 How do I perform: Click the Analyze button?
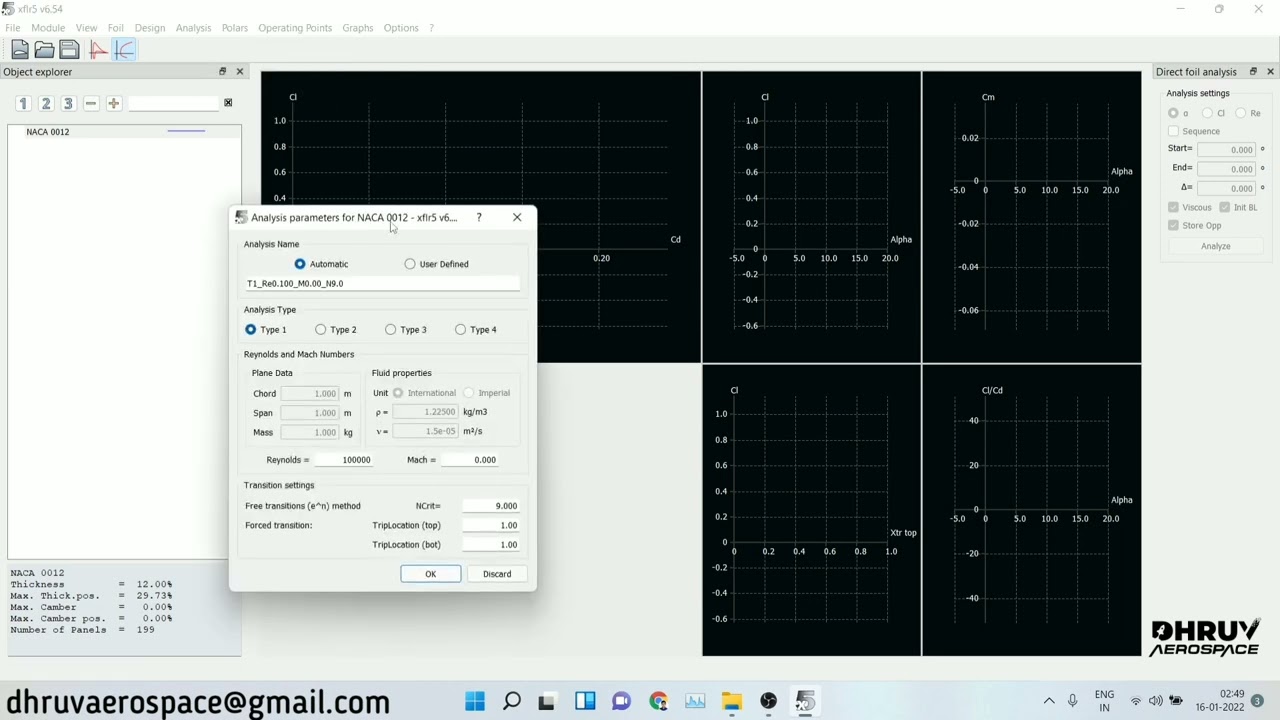(x=1216, y=246)
